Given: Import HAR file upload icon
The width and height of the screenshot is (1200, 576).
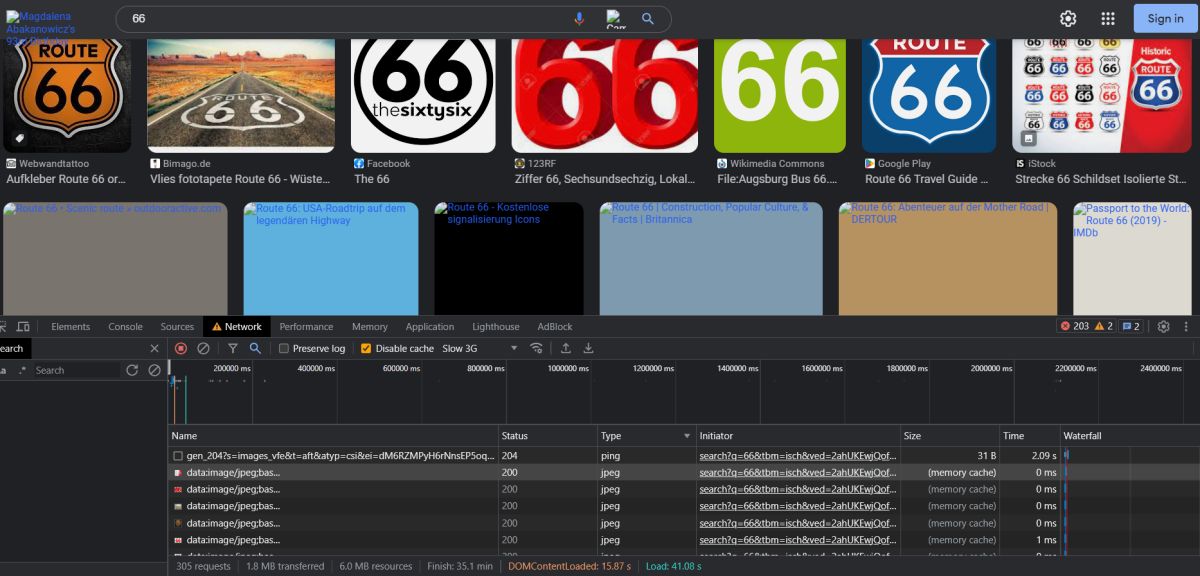Looking at the screenshot, I should [x=566, y=348].
